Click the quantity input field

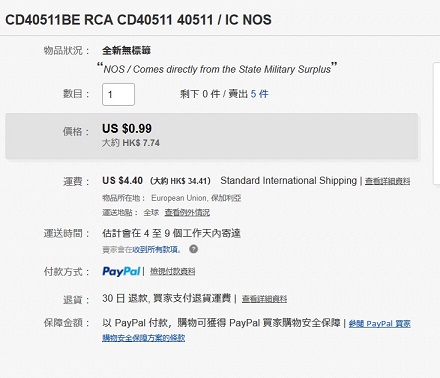click(118, 94)
